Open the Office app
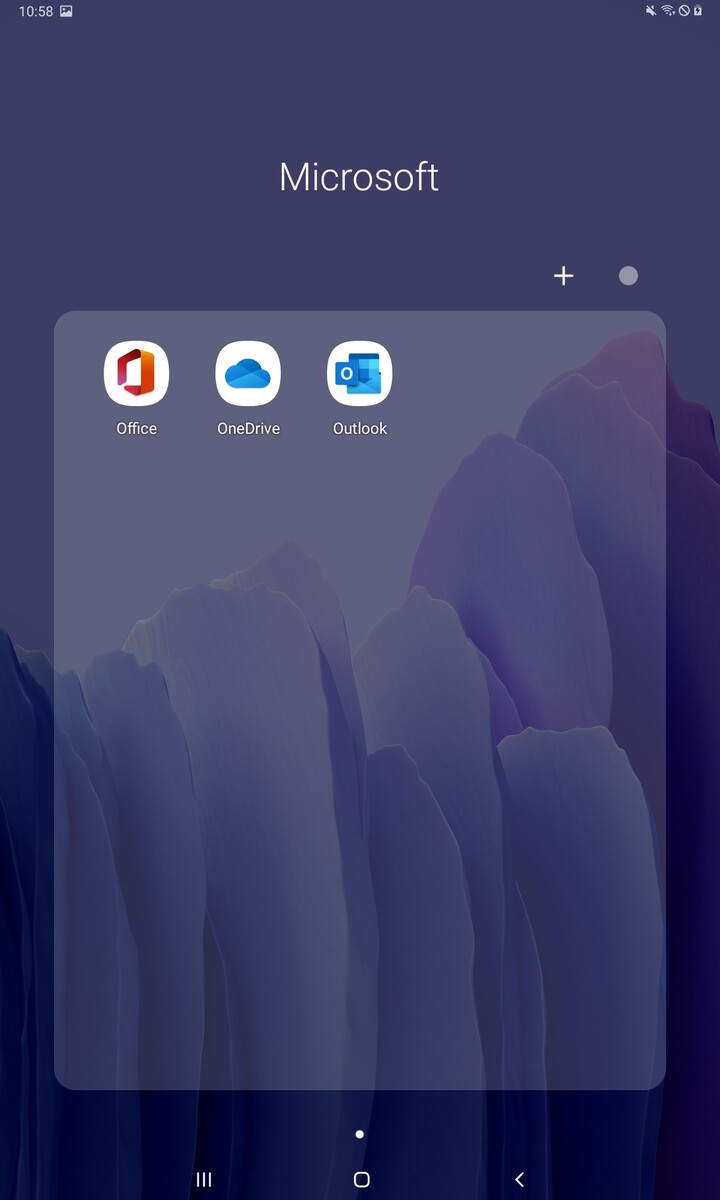Image resolution: width=720 pixels, height=1200 pixels. tap(136, 374)
